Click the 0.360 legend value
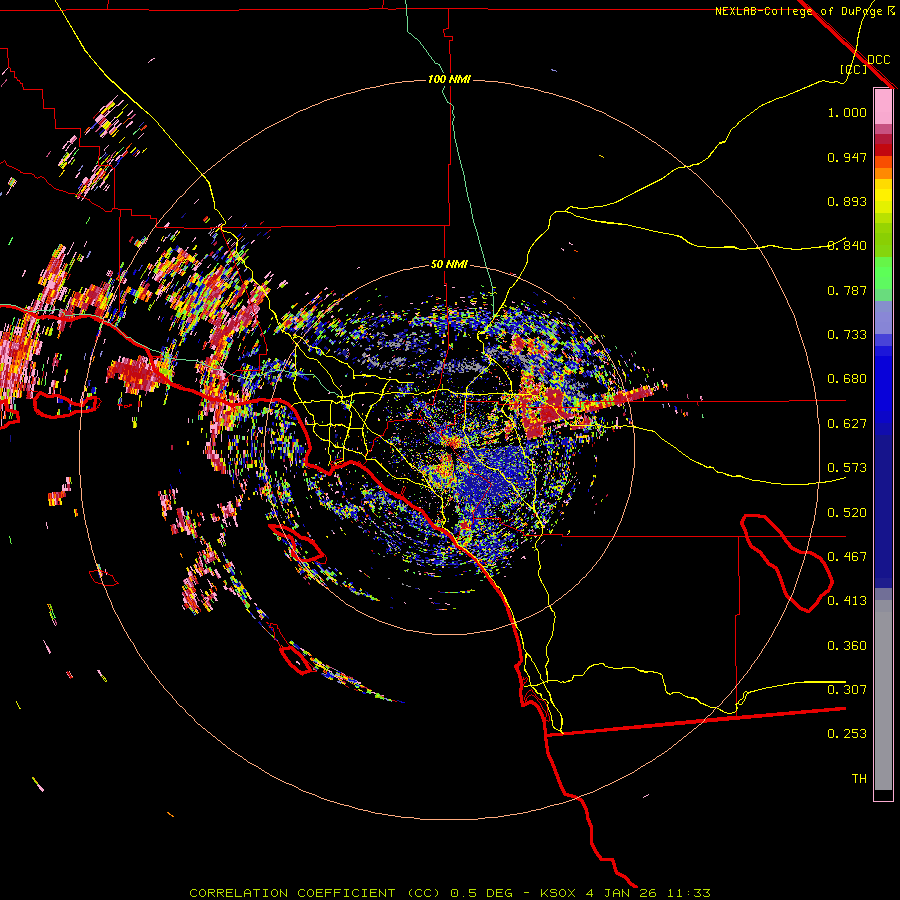The height and width of the screenshot is (900, 900). (847, 646)
